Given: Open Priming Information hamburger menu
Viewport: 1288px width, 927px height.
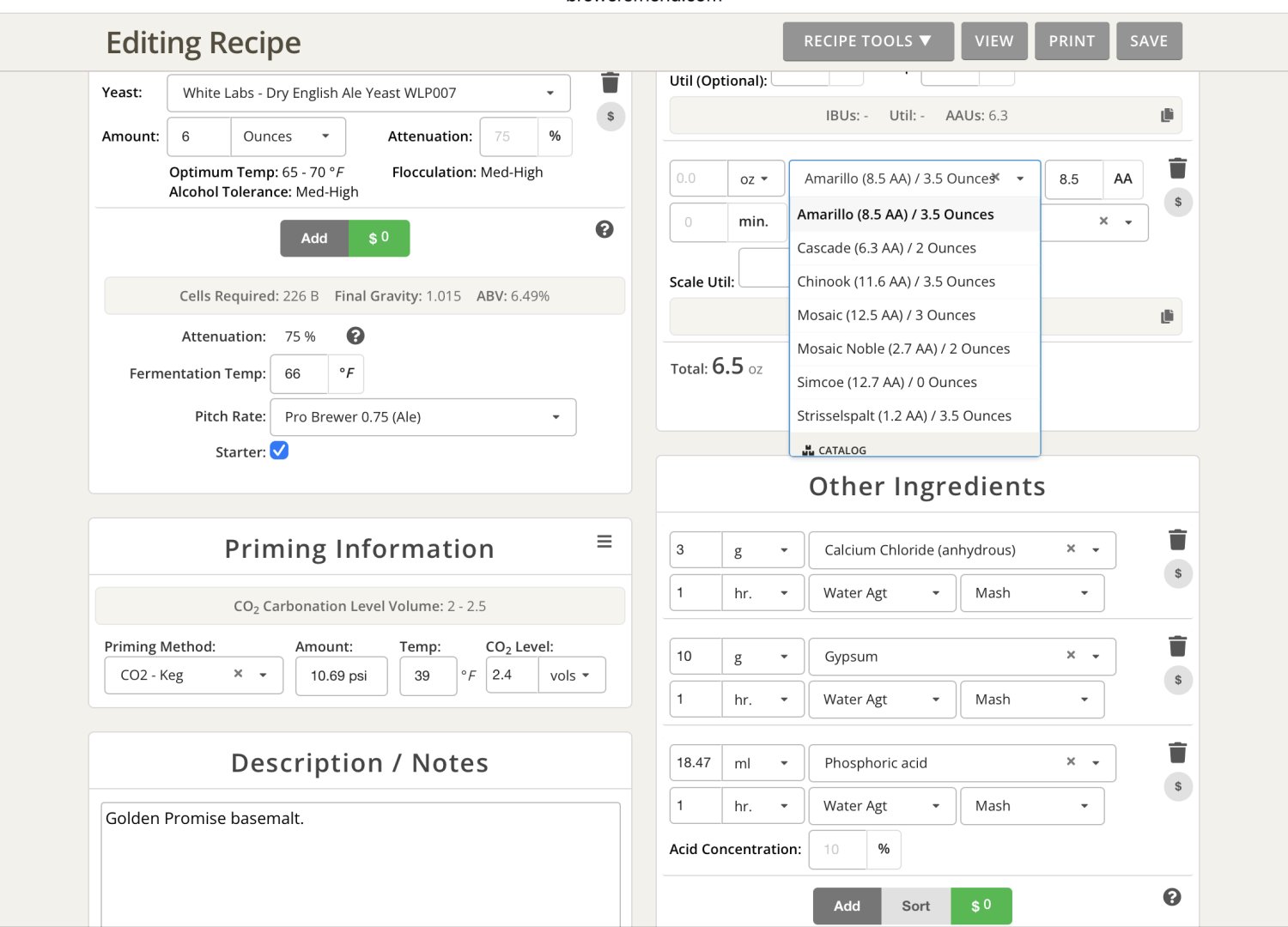Looking at the screenshot, I should point(605,542).
